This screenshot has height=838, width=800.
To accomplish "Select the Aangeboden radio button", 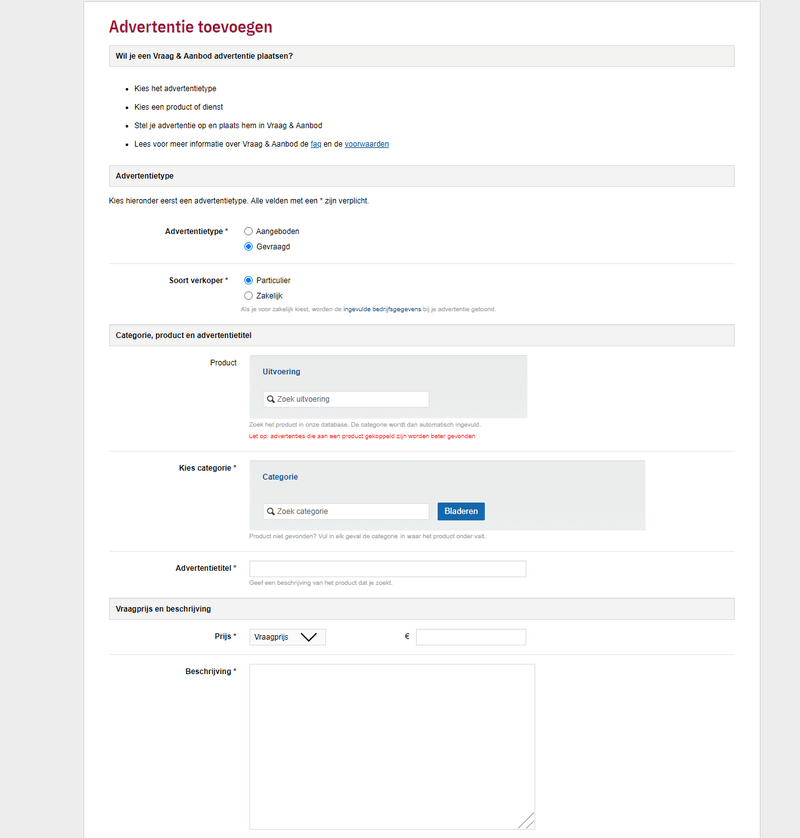I will pyautogui.click(x=248, y=231).
